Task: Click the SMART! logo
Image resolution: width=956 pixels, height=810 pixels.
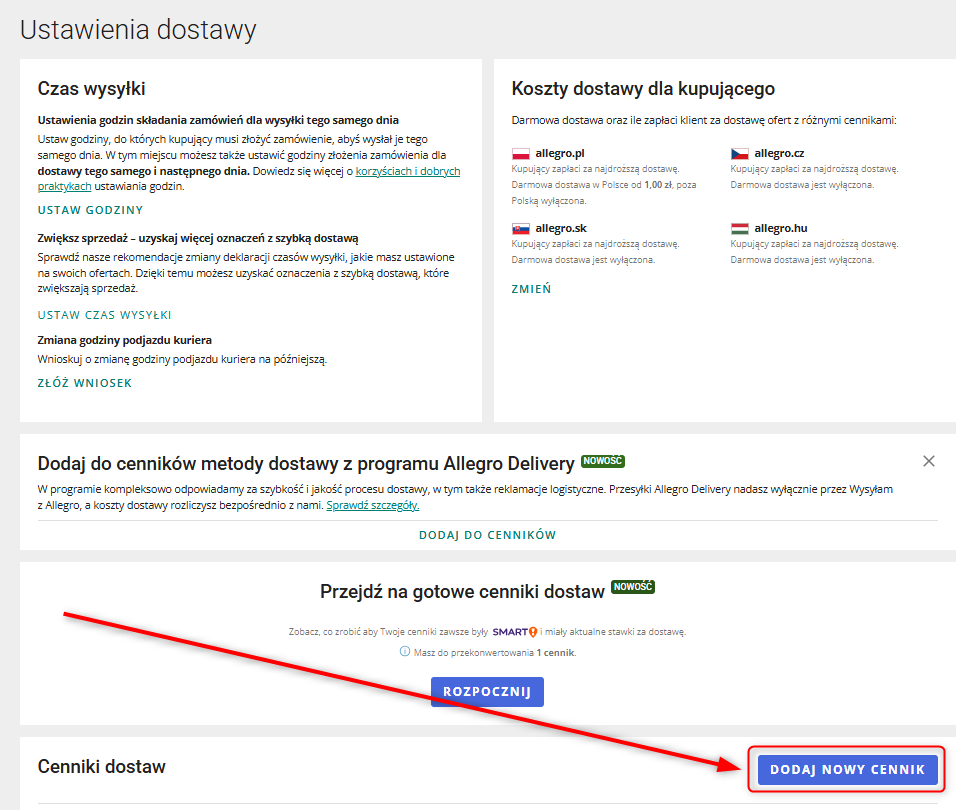Action: (x=515, y=632)
